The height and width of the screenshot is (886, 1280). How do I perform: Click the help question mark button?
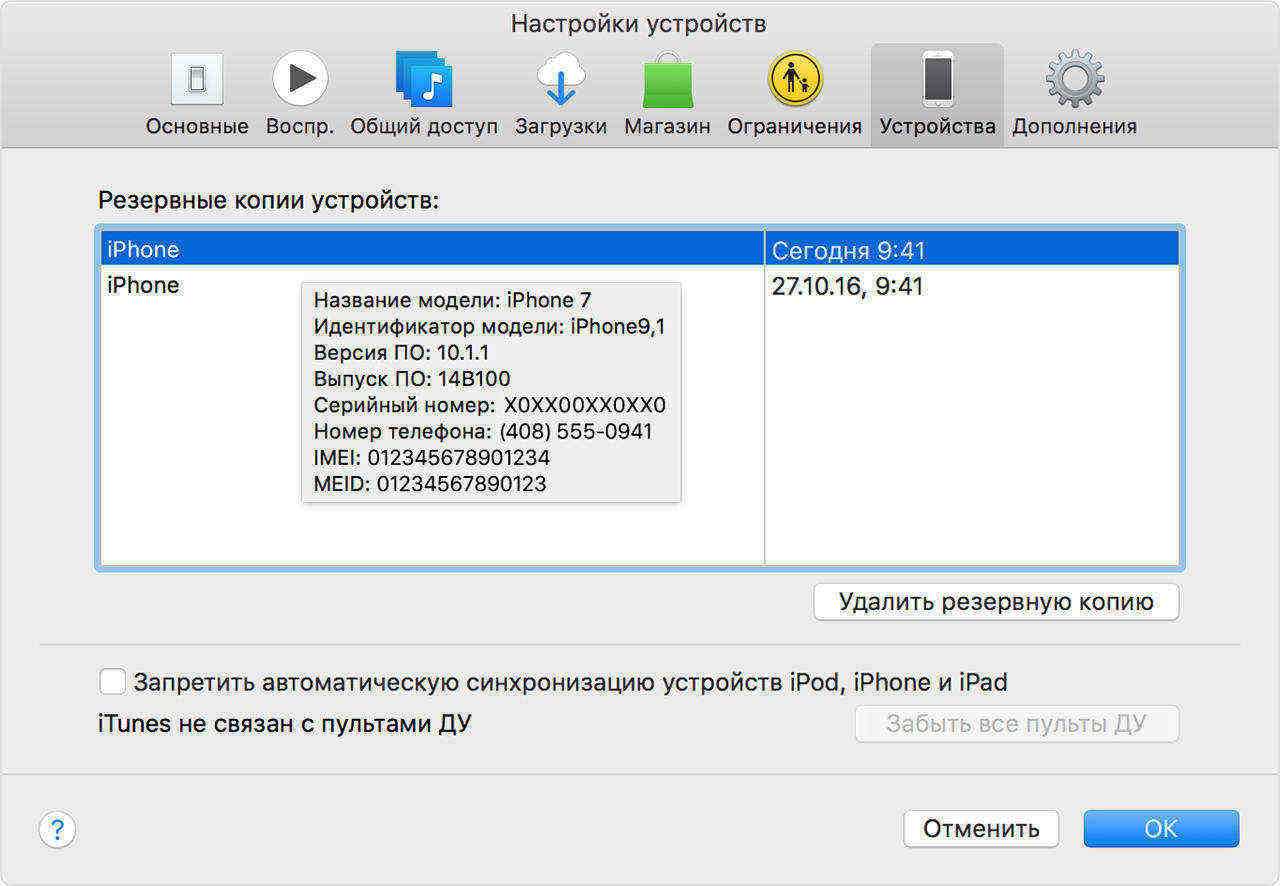click(57, 829)
